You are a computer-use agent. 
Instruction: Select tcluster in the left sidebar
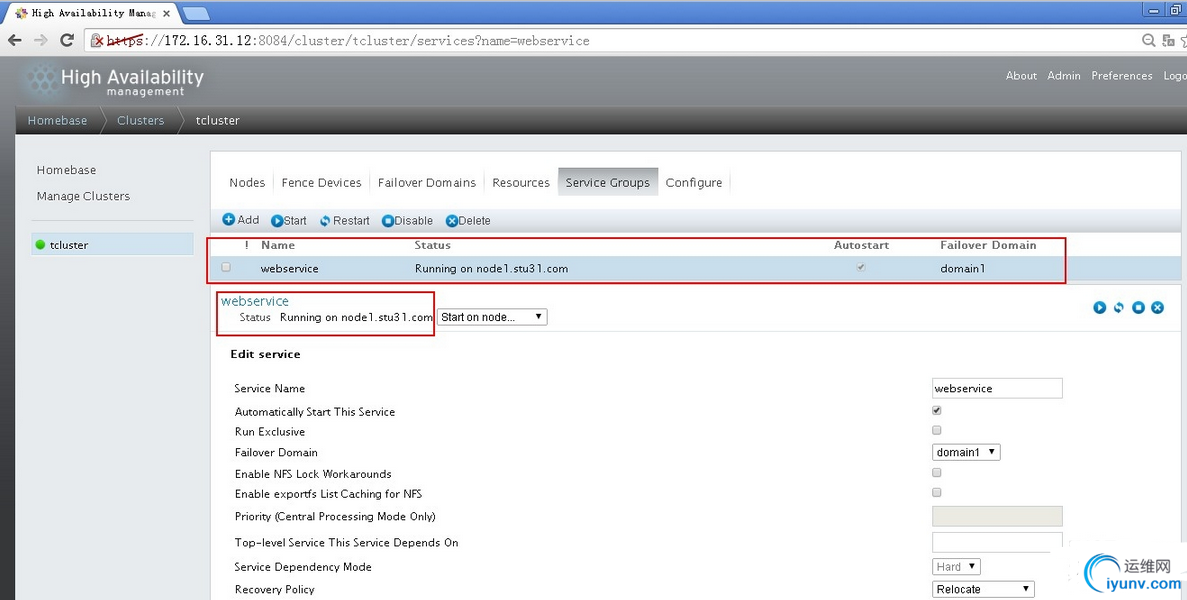113,244
